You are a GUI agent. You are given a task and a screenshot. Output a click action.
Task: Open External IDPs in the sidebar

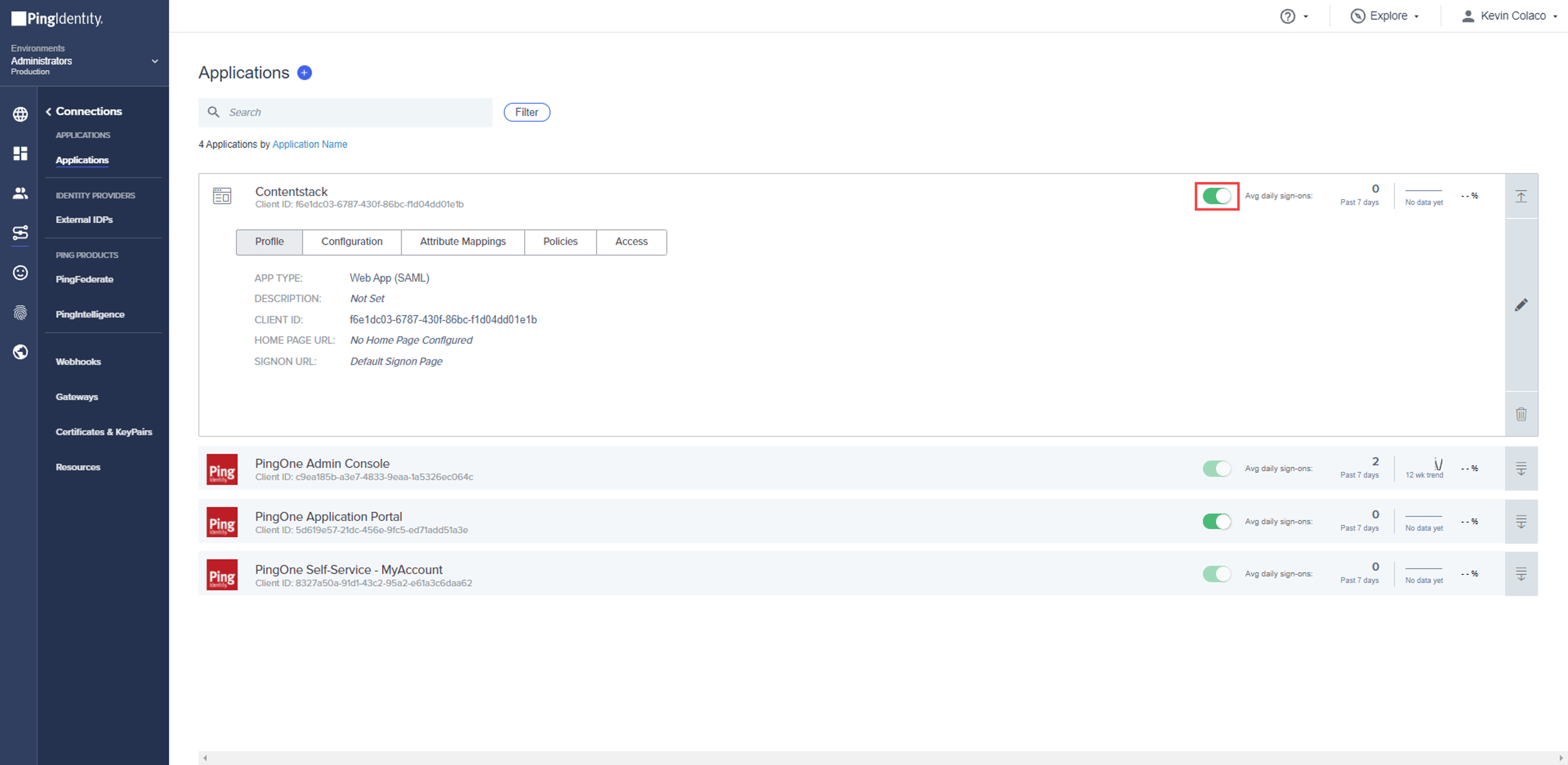[84, 220]
